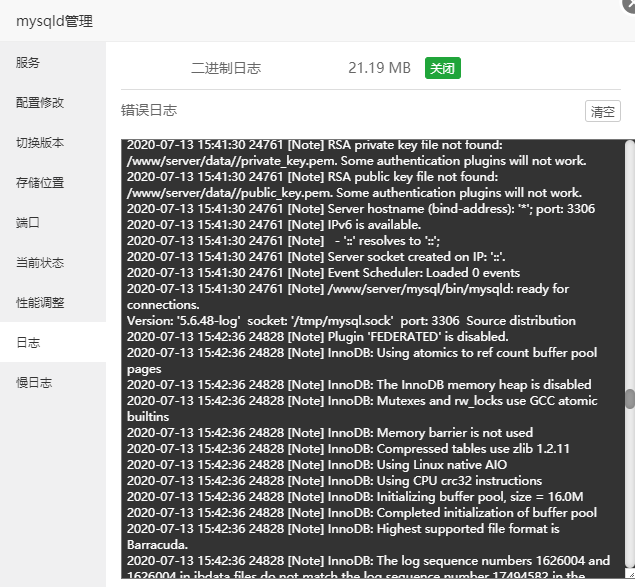This screenshot has width=635, height=587.
Task: Click log line 'The InnoDB memory heap is disabled'
Action: tap(359, 385)
